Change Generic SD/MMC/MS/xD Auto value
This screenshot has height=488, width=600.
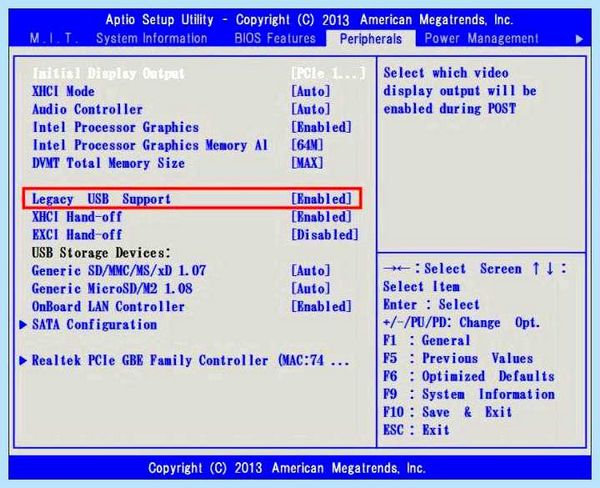[310, 271]
